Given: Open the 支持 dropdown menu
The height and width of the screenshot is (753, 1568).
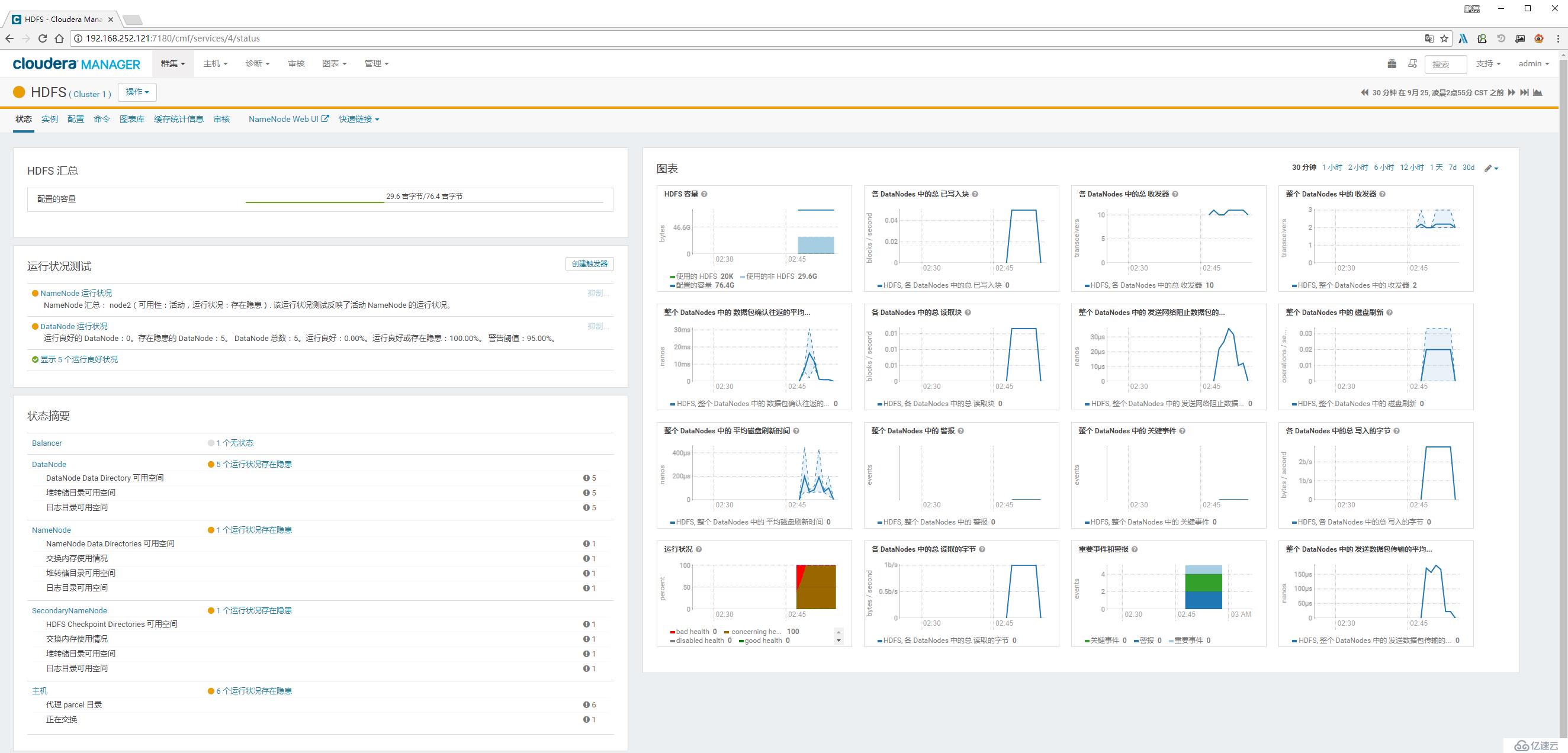Looking at the screenshot, I should (1488, 63).
